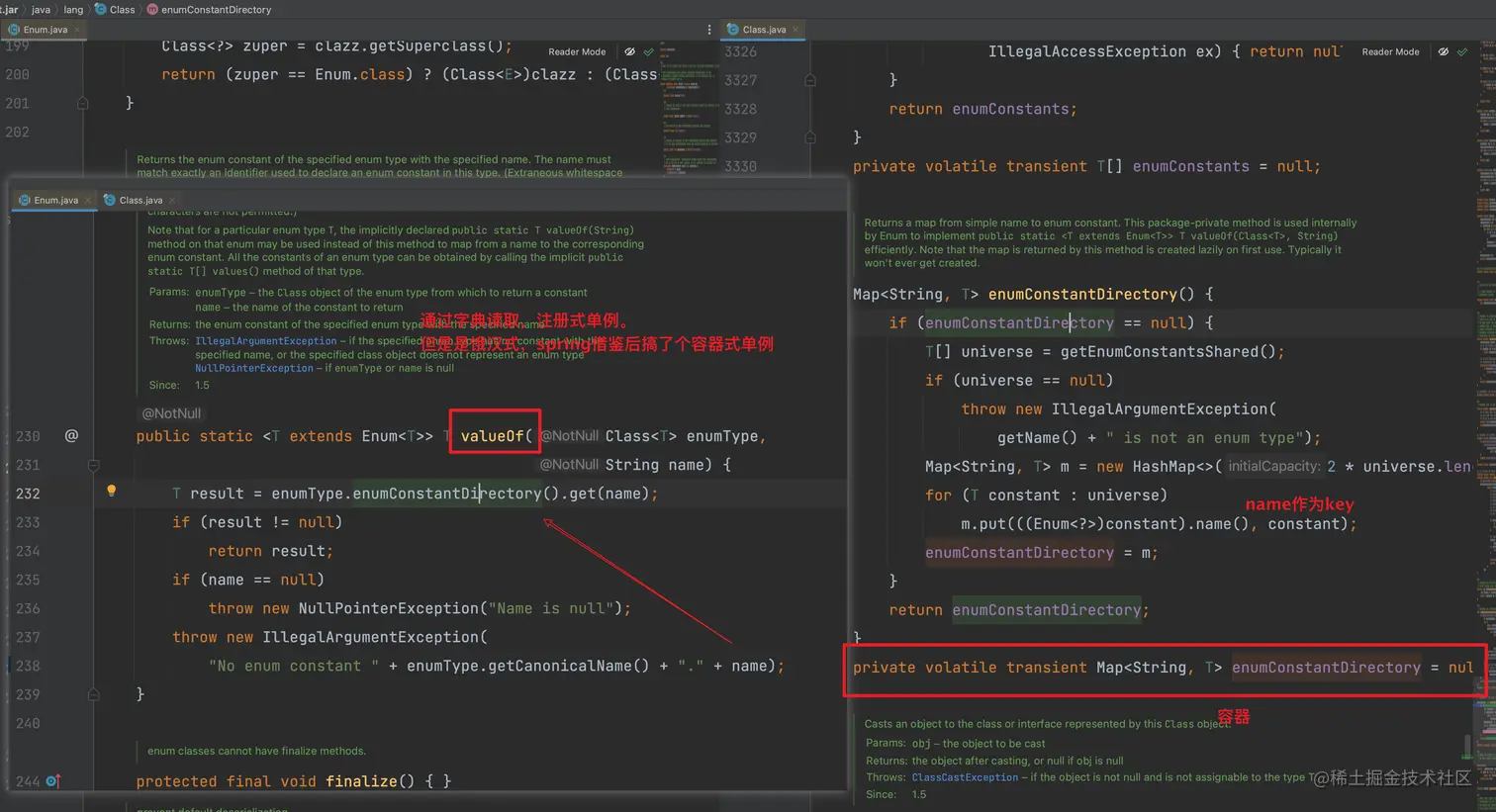The height and width of the screenshot is (812, 1496).
Task: Click the @NotNull hint before 'String name'
Action: [x=570, y=465]
